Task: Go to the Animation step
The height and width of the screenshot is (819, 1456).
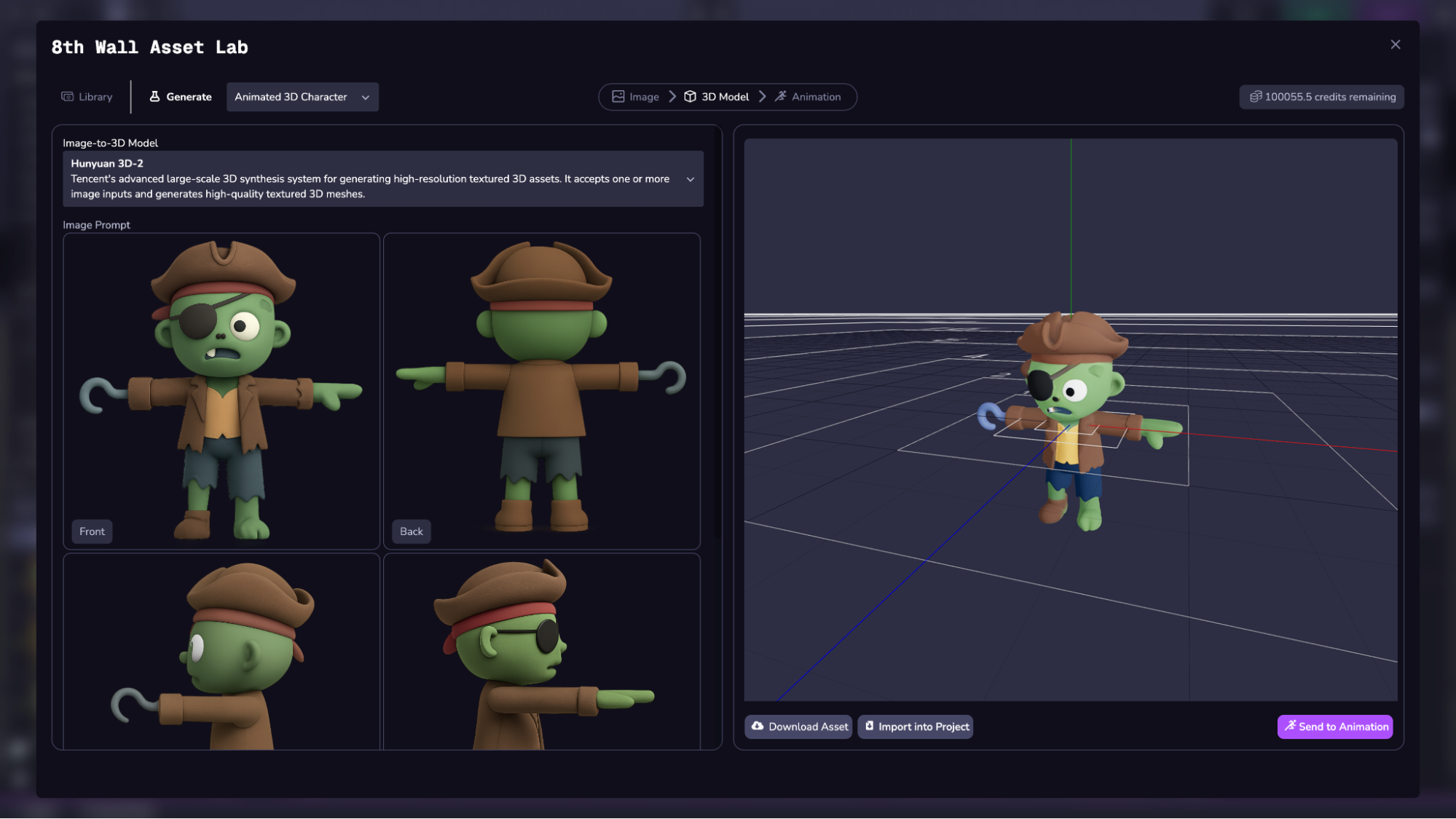Action: pyautogui.click(x=808, y=97)
